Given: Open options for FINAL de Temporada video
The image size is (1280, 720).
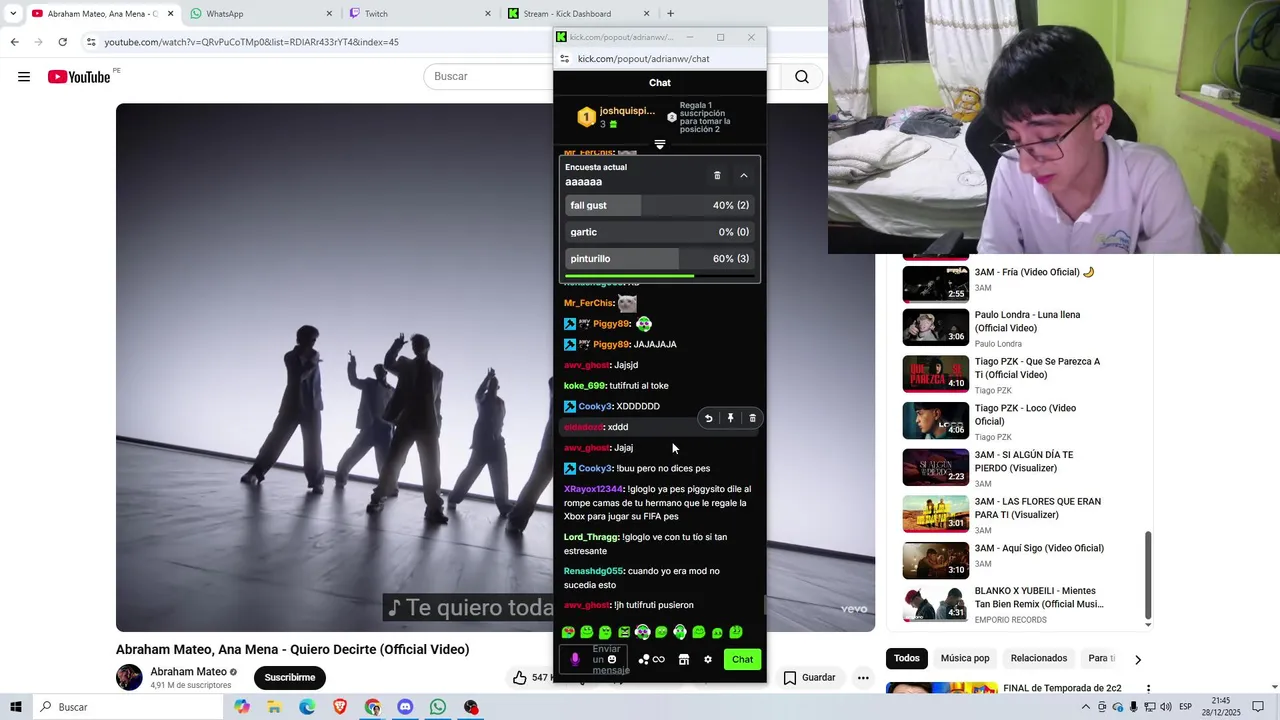Looking at the screenshot, I should click(x=1148, y=689).
